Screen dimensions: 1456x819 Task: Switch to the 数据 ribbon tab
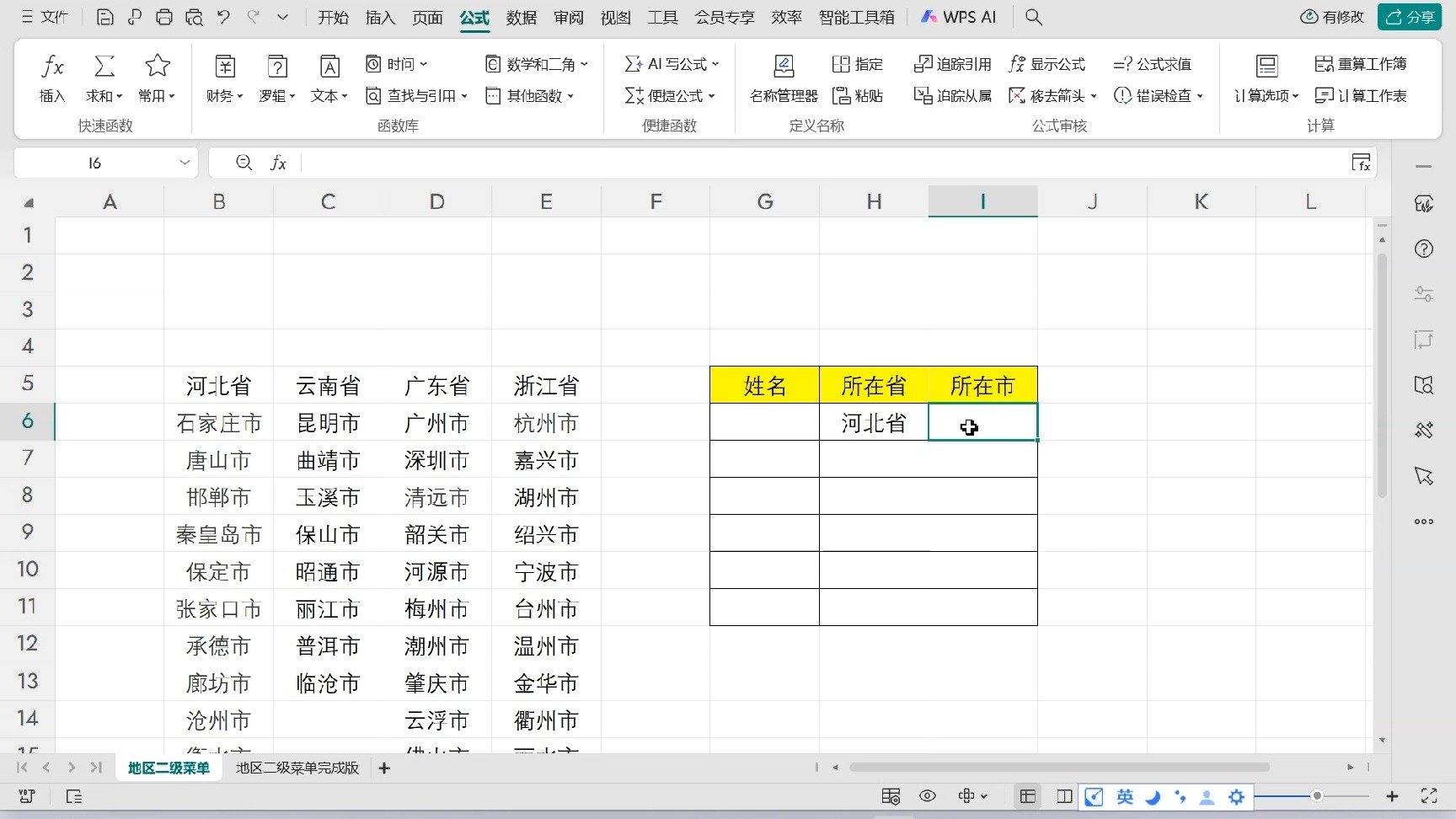tap(521, 17)
